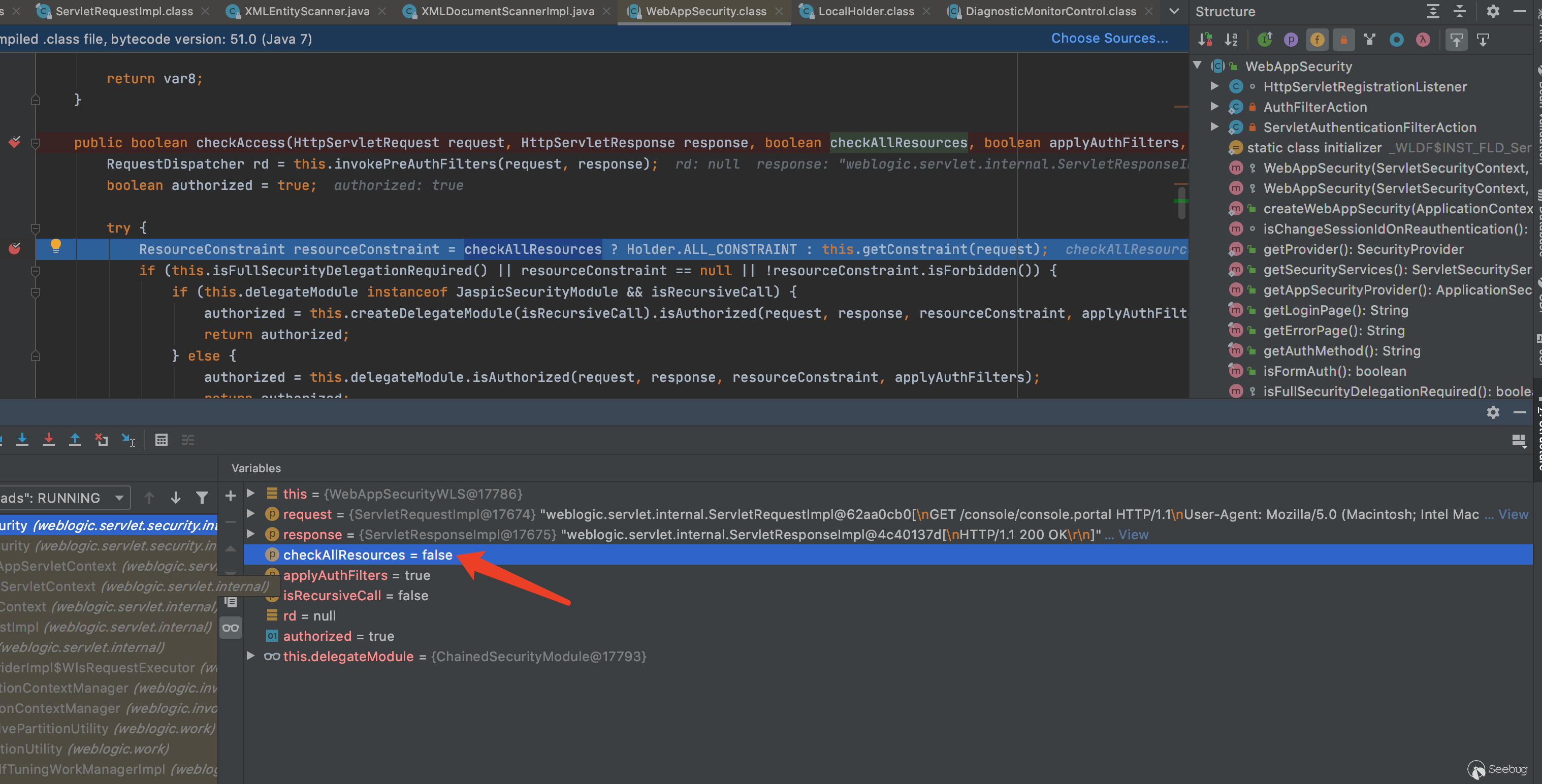The width and height of the screenshot is (1542, 784).
Task: Click the Step Out debugger icon
Action: pos(75,440)
